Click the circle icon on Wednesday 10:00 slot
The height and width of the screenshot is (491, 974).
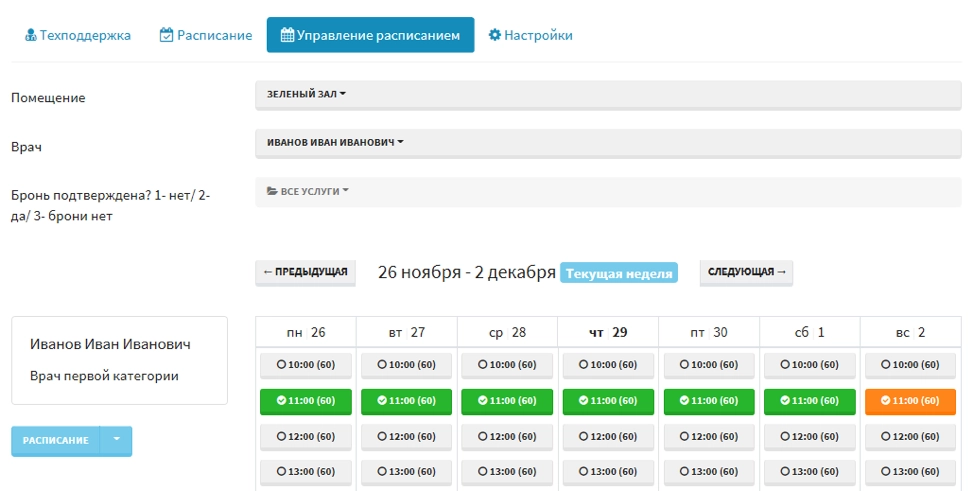(x=483, y=365)
